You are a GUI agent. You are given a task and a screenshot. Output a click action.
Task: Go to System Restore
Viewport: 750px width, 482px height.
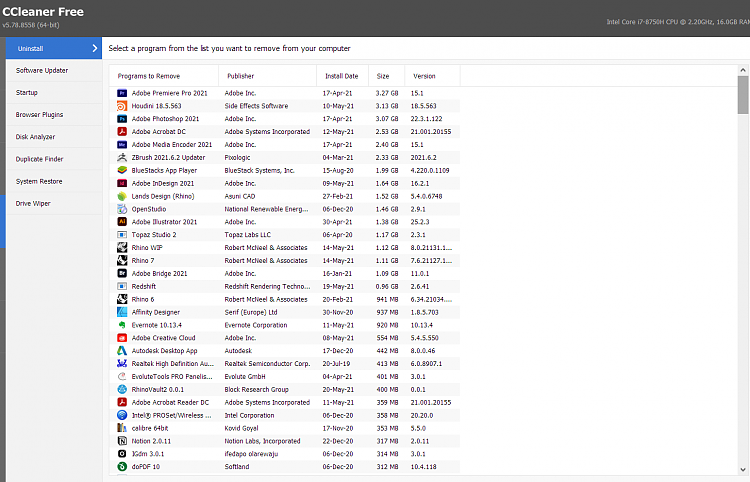(54, 181)
